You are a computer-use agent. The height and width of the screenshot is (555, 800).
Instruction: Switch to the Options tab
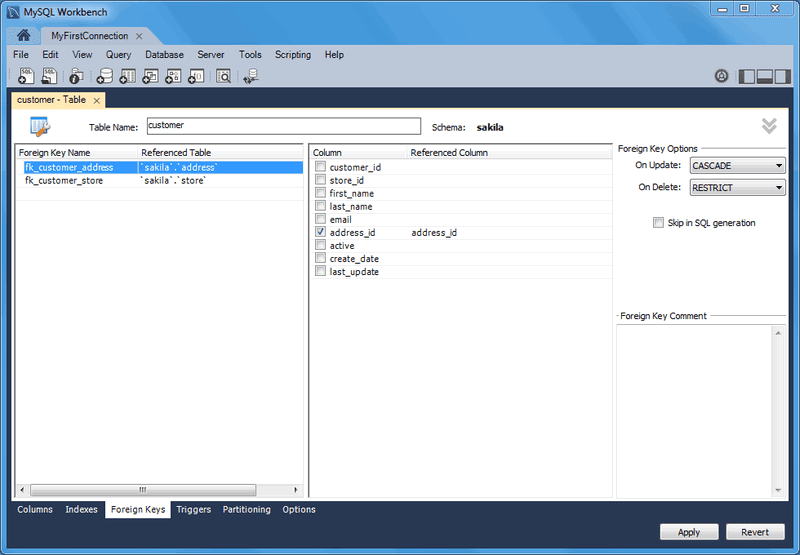(x=299, y=509)
